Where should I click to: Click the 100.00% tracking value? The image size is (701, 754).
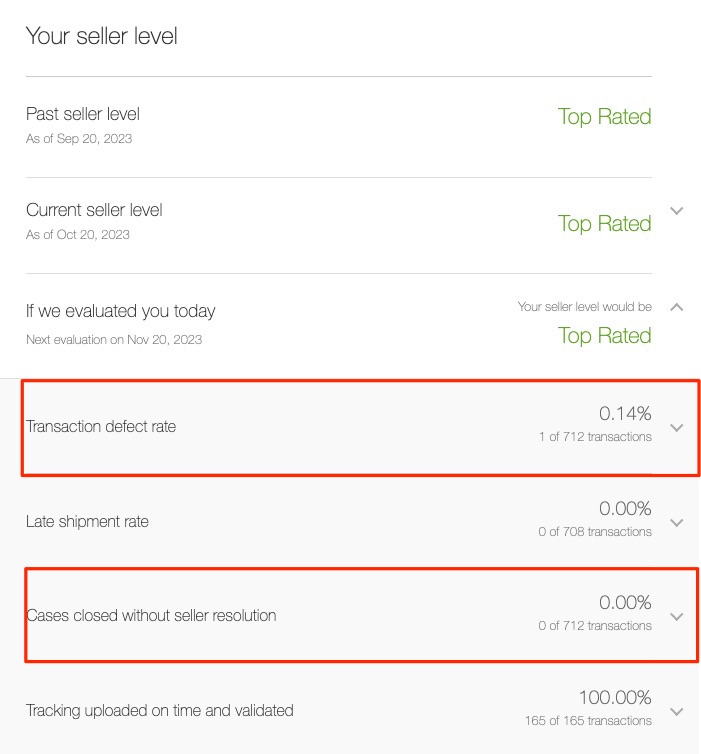(x=615, y=697)
